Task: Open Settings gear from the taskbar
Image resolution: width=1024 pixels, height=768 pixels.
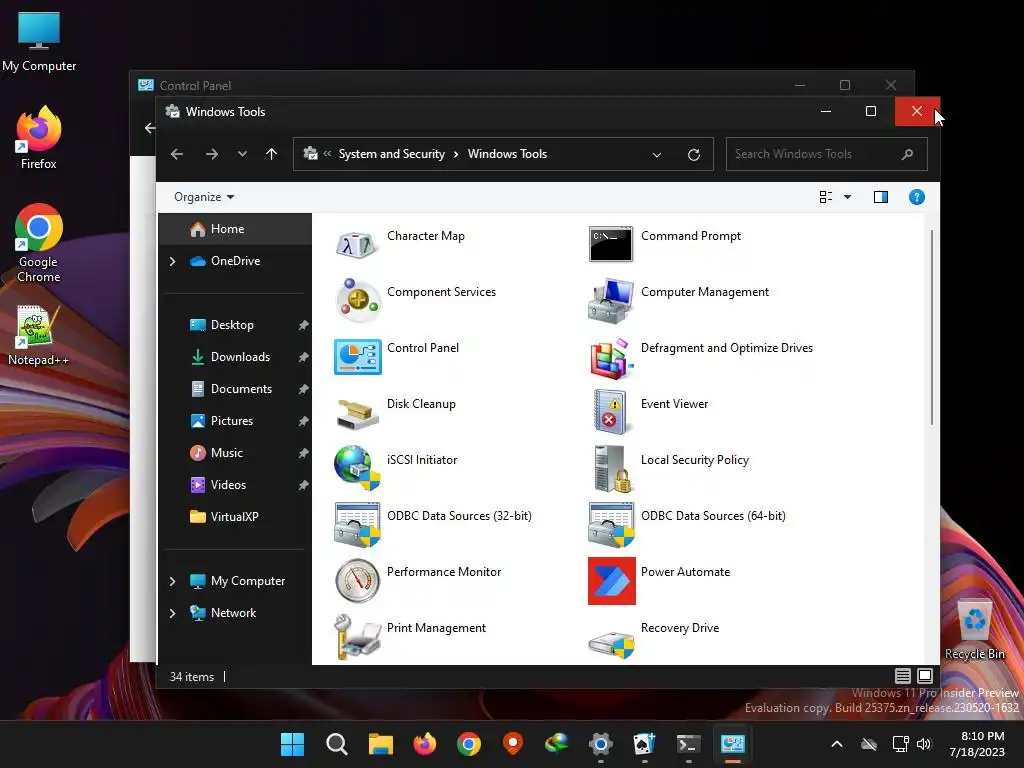Action: coord(600,744)
